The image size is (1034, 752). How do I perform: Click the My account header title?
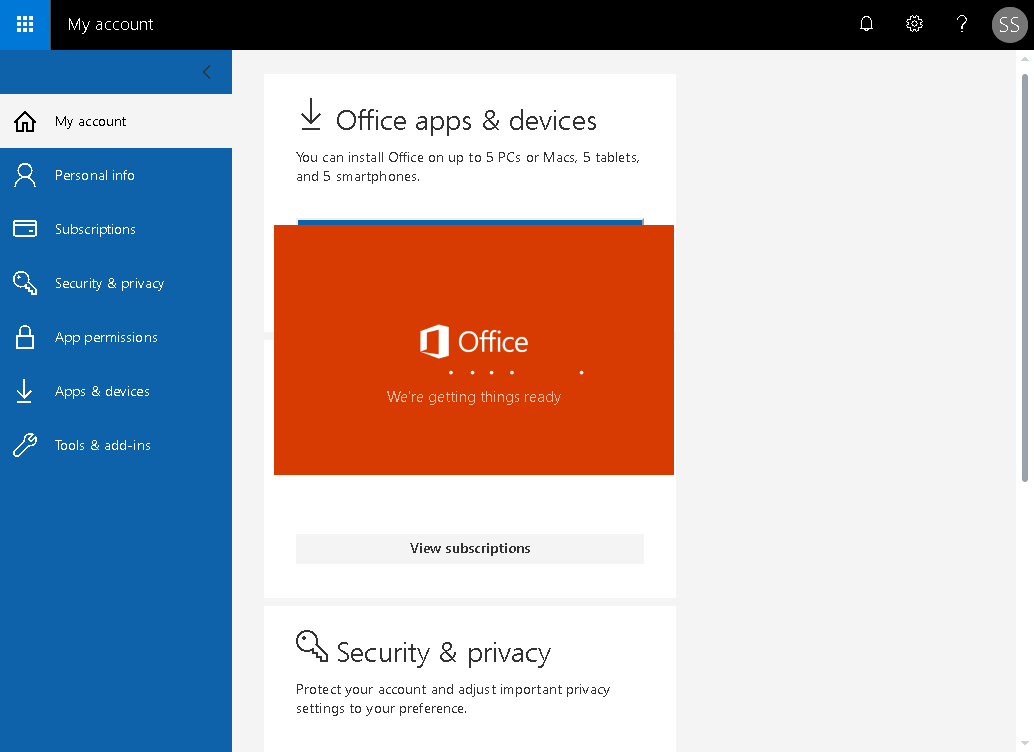(x=111, y=24)
